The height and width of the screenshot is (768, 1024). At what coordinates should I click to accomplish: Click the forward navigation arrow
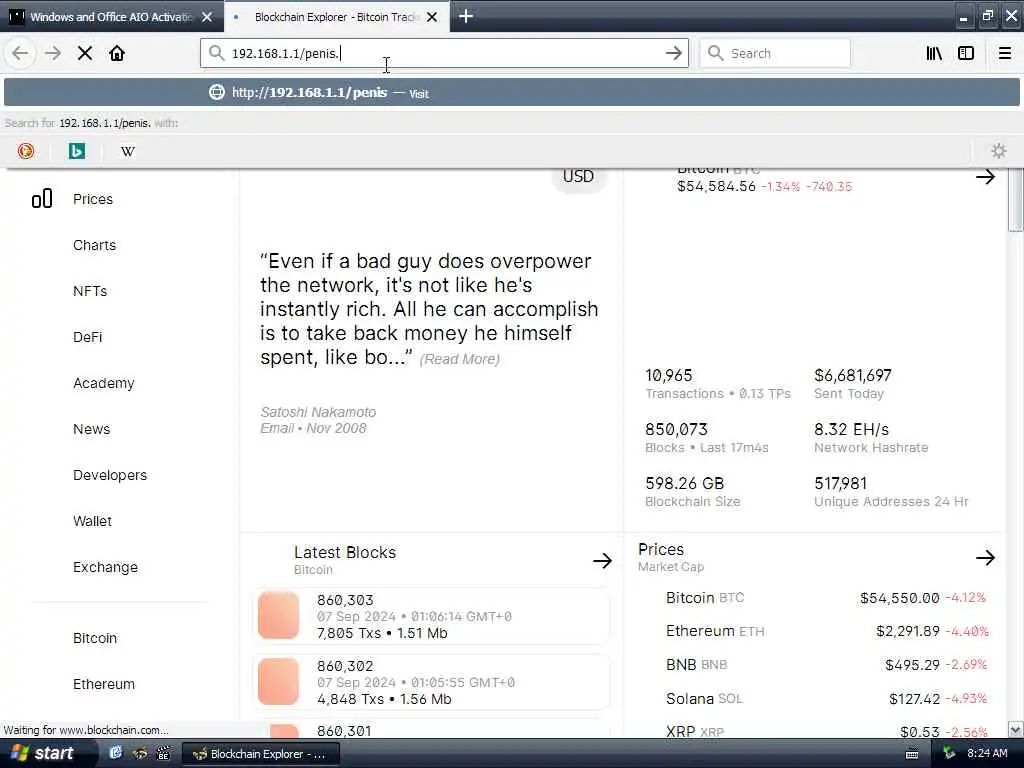tap(53, 53)
